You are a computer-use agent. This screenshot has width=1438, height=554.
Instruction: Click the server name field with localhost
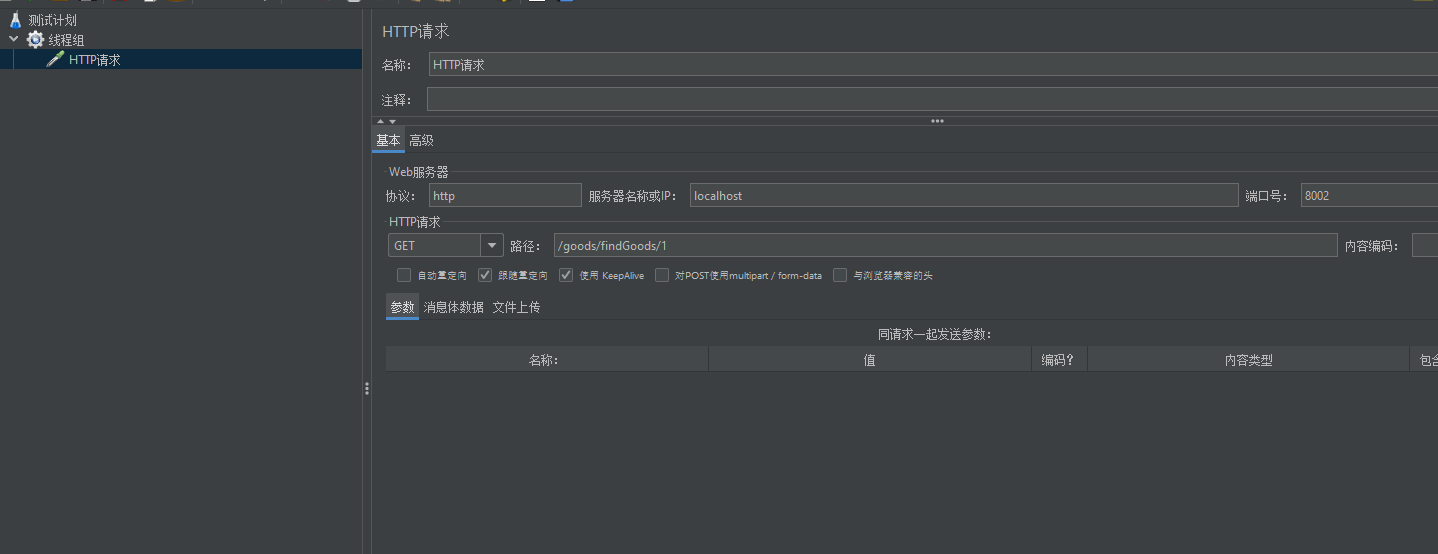coord(964,196)
